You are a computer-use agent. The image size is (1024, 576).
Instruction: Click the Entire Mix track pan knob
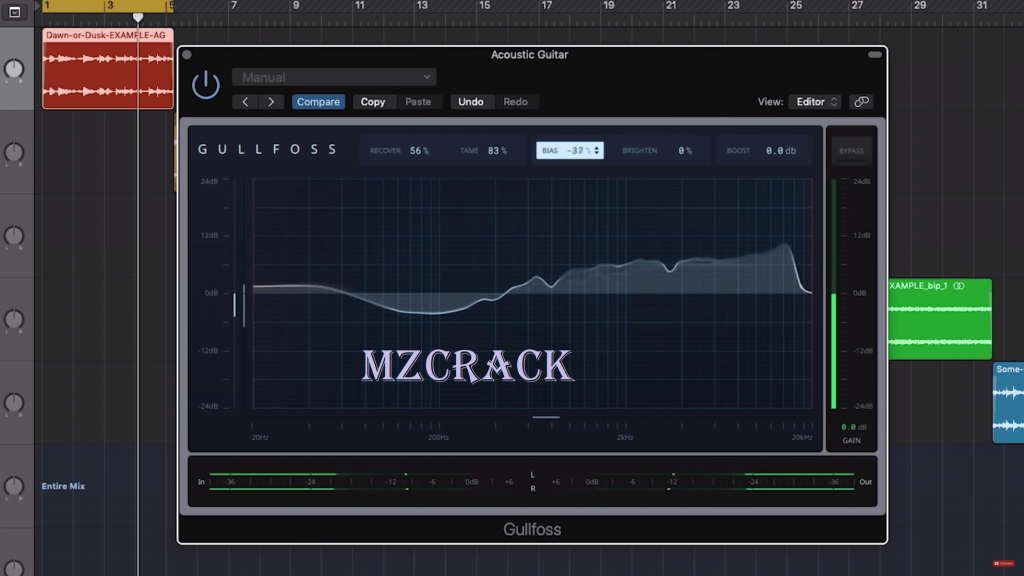click(14, 487)
